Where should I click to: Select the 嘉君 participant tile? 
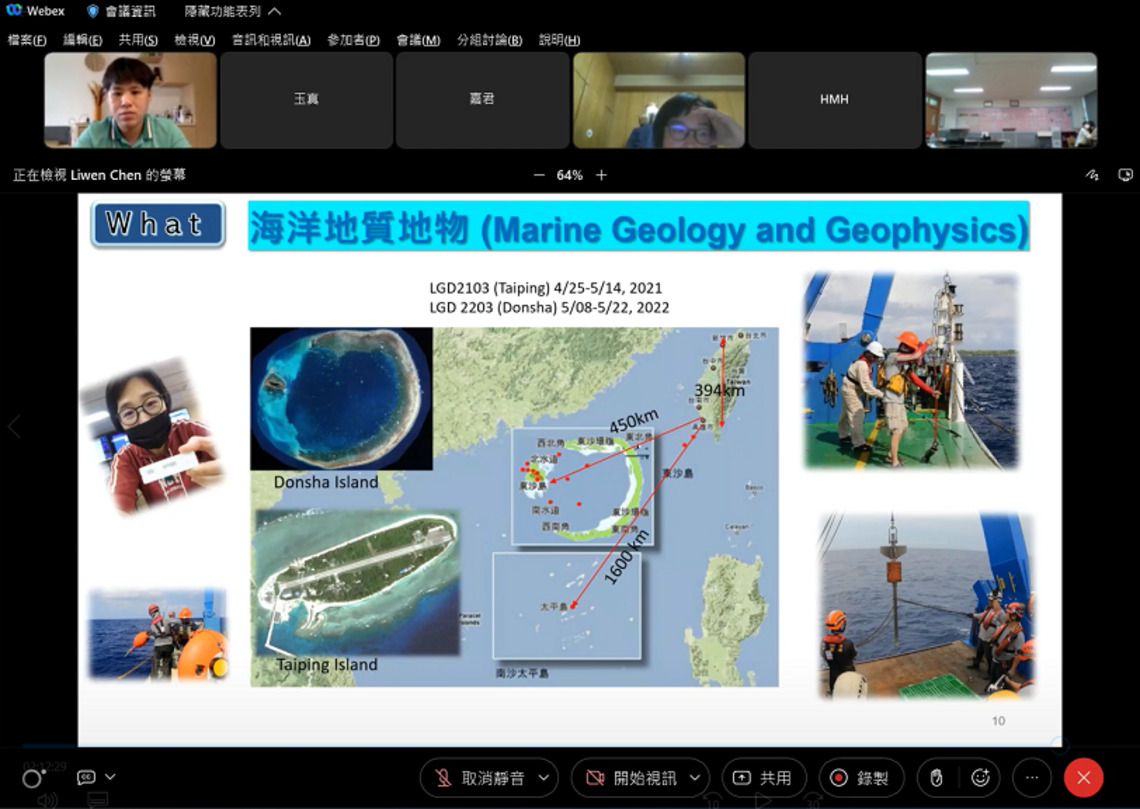click(x=483, y=100)
